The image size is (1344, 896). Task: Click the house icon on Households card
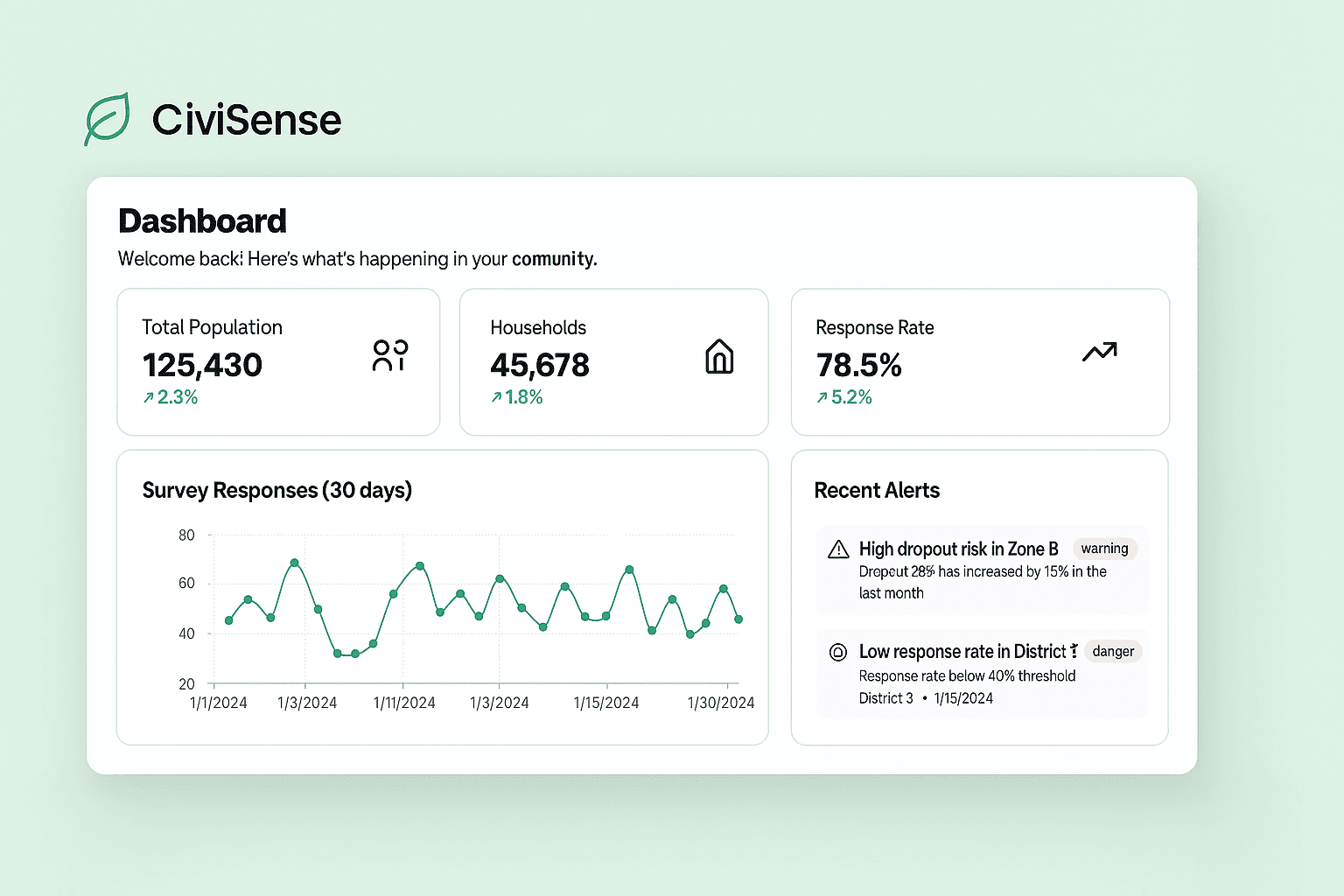(719, 356)
